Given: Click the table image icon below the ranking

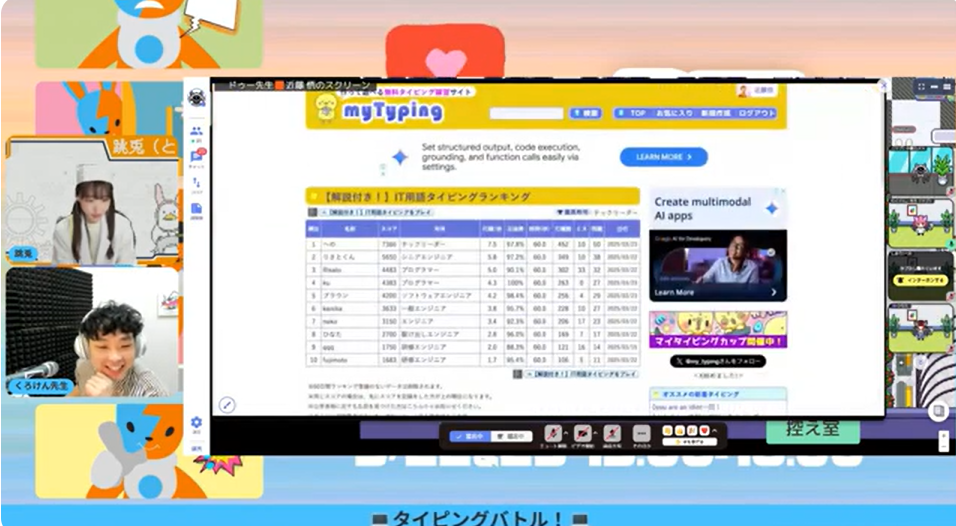Looking at the screenshot, I should (517, 374).
